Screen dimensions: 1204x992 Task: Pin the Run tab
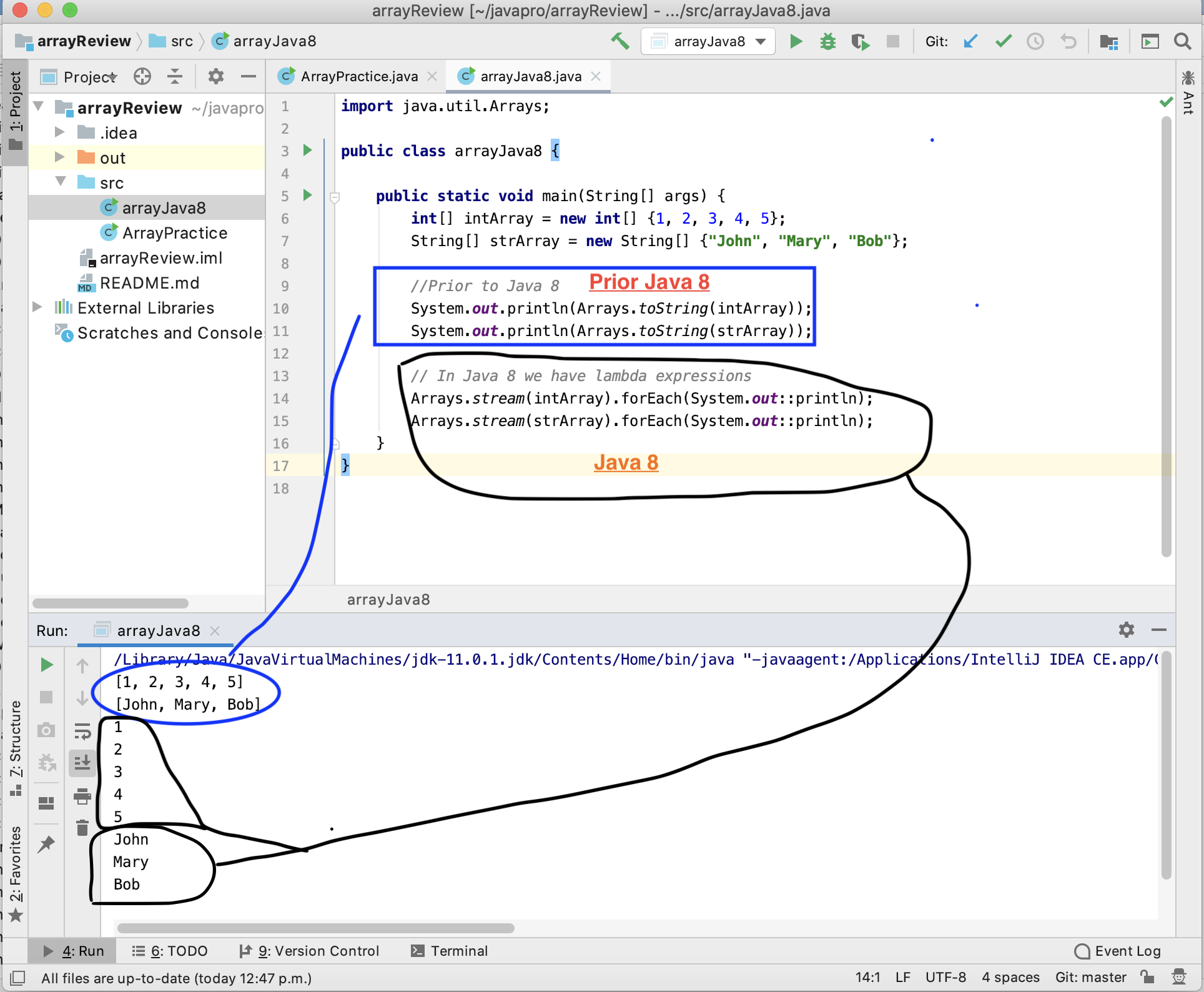pos(46,845)
